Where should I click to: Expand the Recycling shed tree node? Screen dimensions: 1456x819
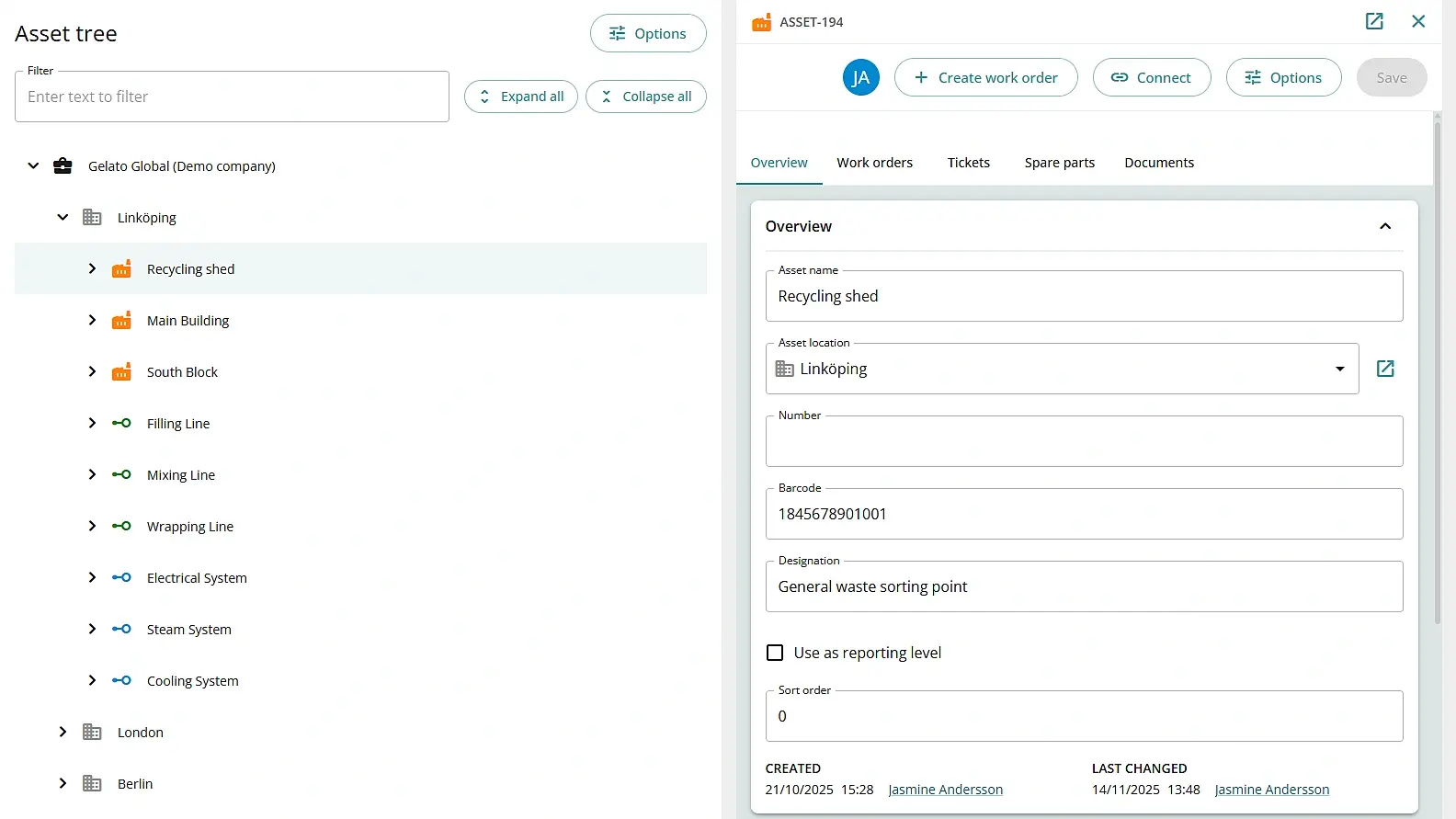[x=92, y=269]
